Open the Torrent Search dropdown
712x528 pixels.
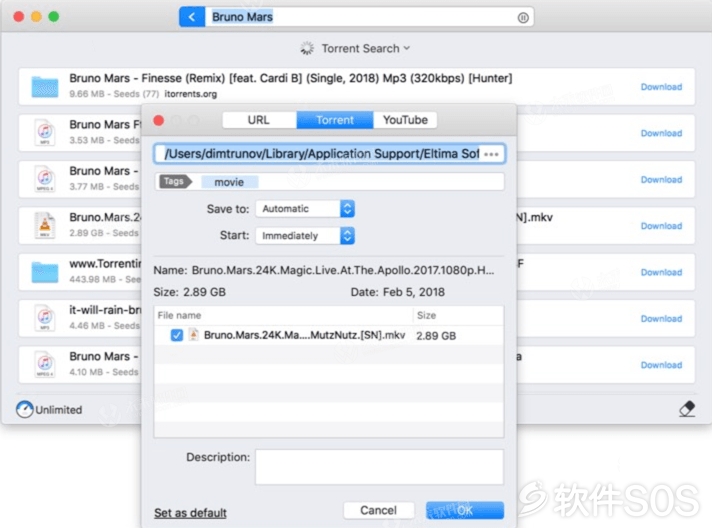coord(366,49)
